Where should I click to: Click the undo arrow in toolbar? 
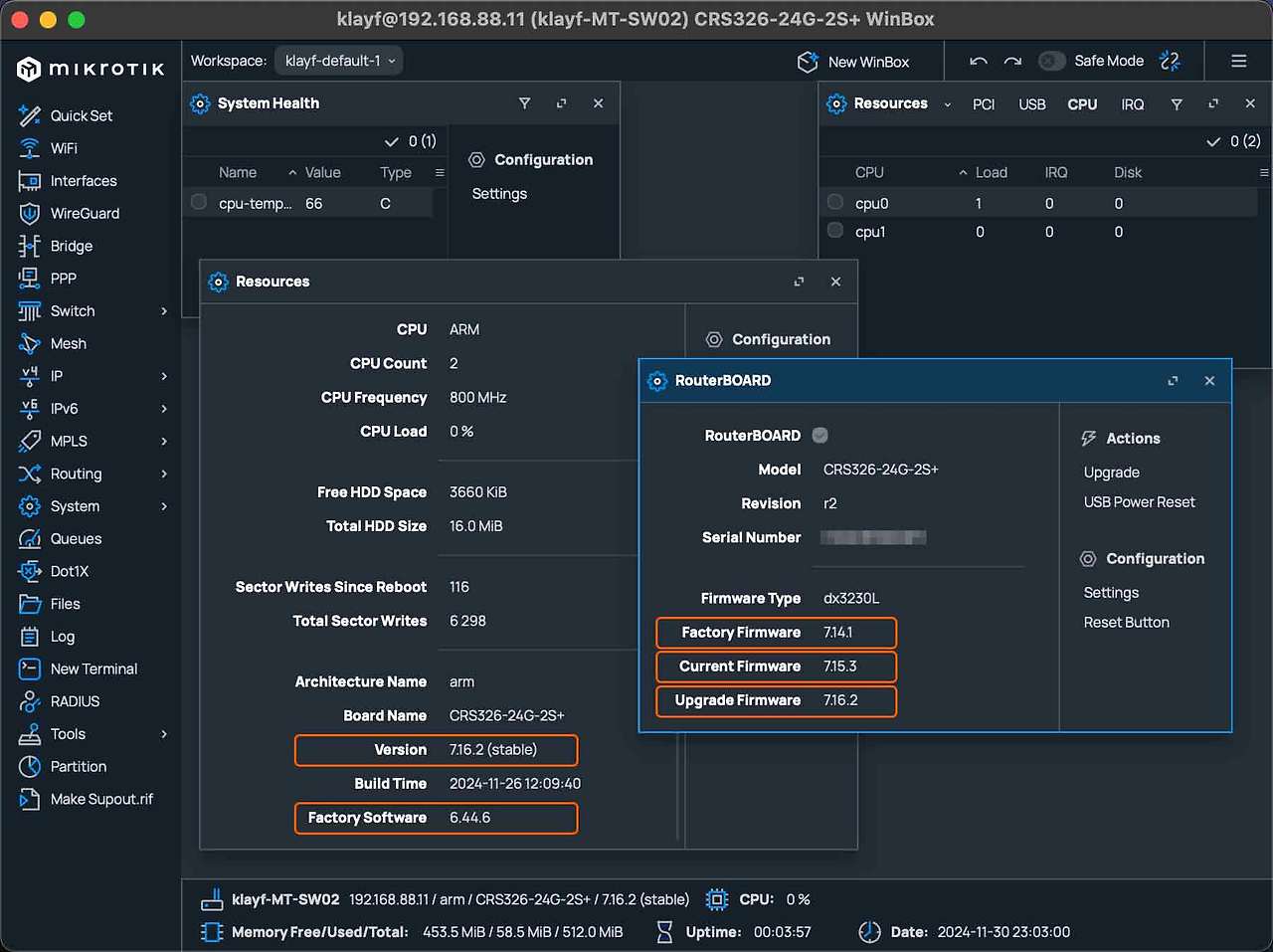click(979, 61)
